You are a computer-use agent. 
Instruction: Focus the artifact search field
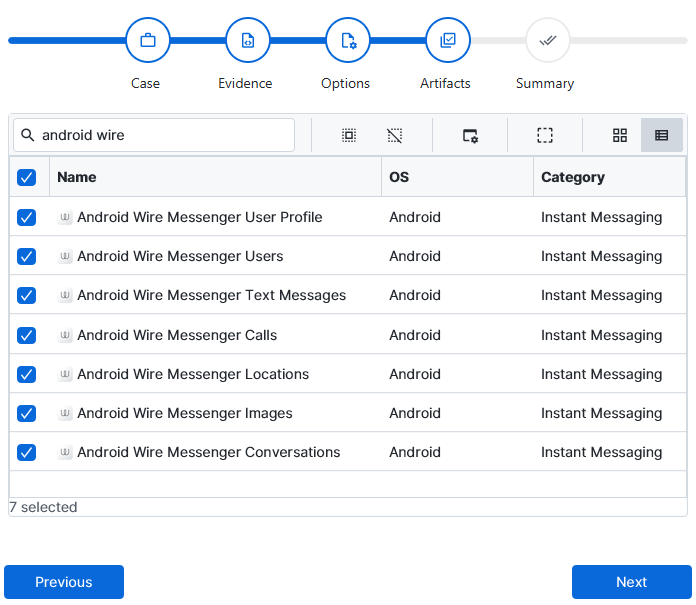click(x=154, y=135)
